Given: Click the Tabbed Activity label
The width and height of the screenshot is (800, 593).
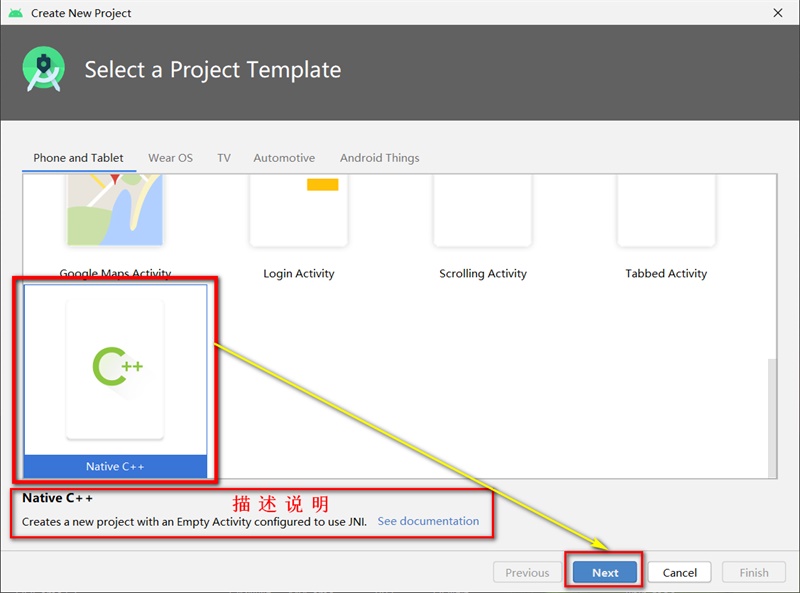Looking at the screenshot, I should tap(666, 274).
